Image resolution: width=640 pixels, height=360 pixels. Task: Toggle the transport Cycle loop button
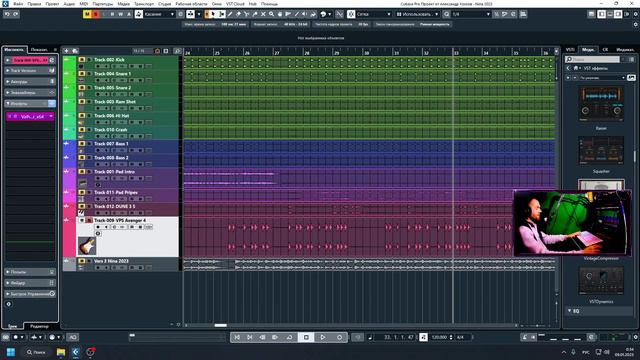tap(289, 337)
